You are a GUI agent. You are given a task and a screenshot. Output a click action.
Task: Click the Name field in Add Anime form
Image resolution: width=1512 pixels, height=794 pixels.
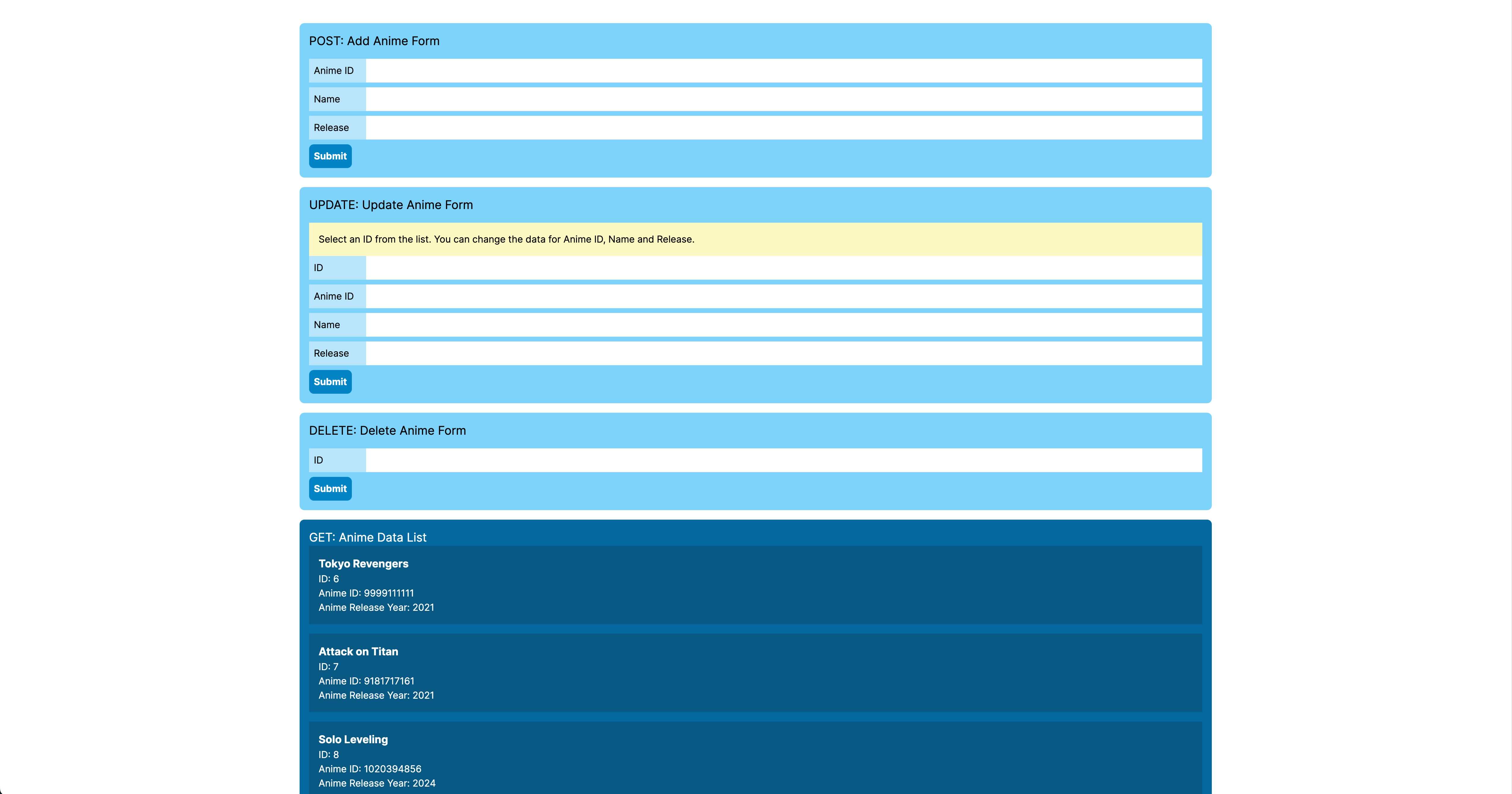tap(784, 99)
